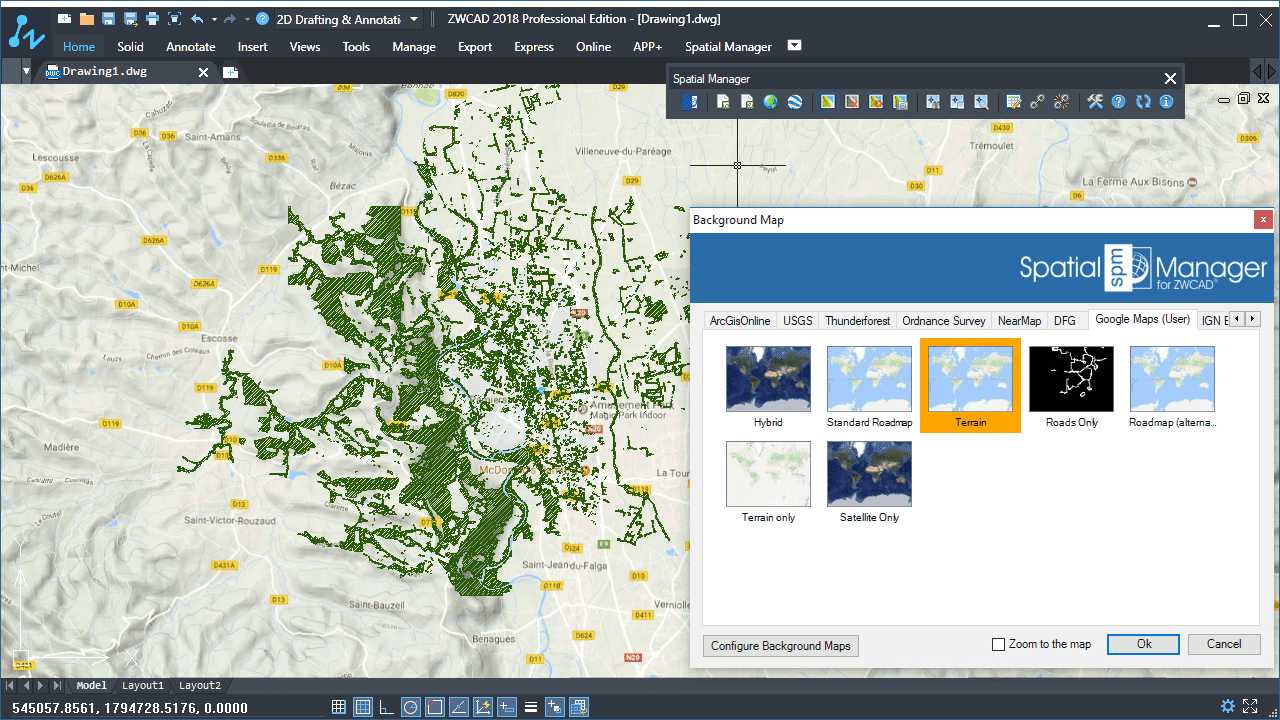Open the undo history dropdown arrow
The image size is (1280, 720).
[214, 19]
